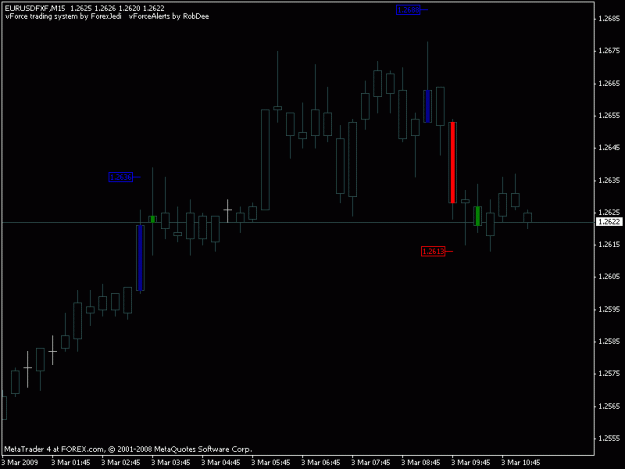Click the 3 Mar 07:45 time label

click(x=371, y=462)
